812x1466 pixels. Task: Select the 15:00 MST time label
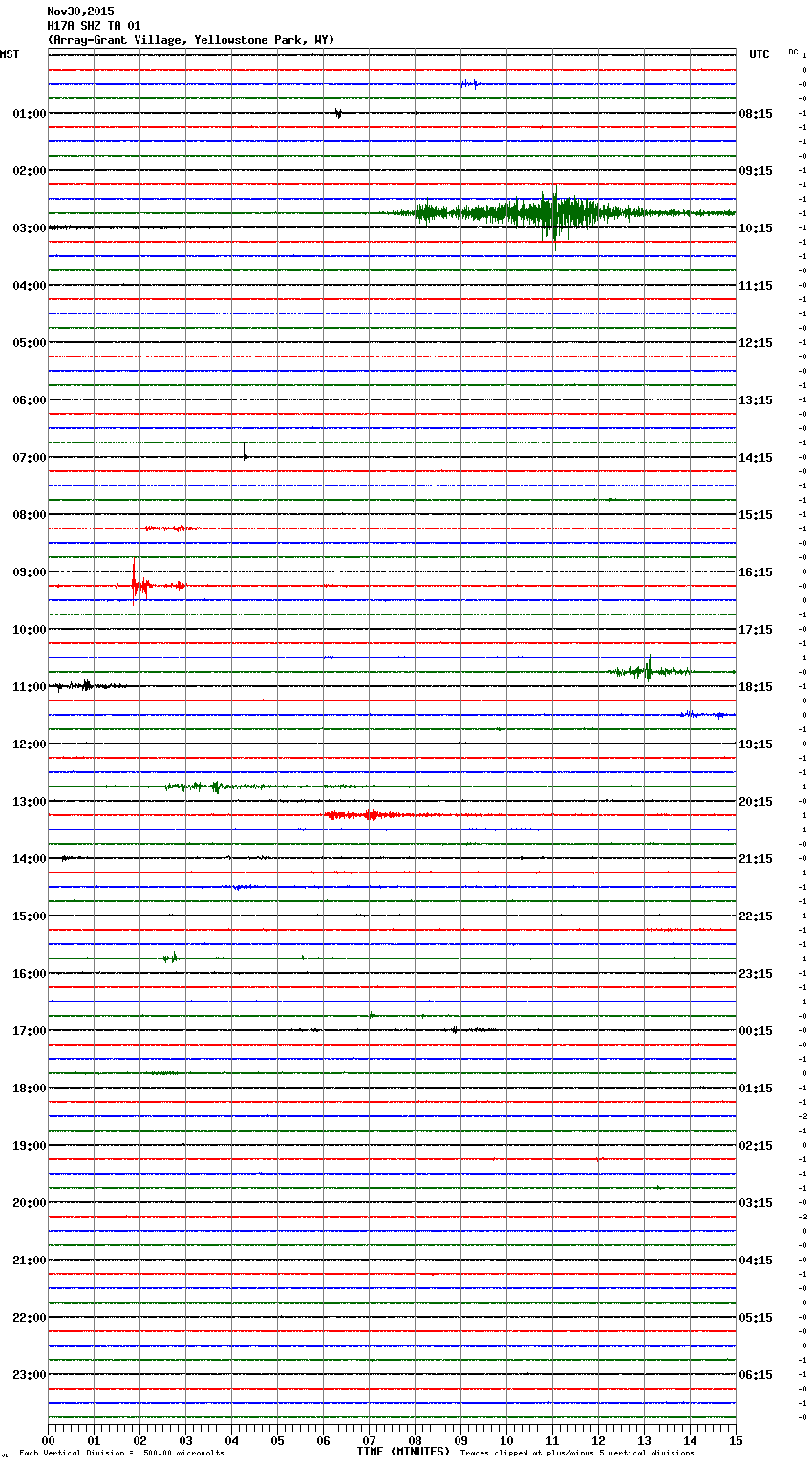[x=30, y=916]
